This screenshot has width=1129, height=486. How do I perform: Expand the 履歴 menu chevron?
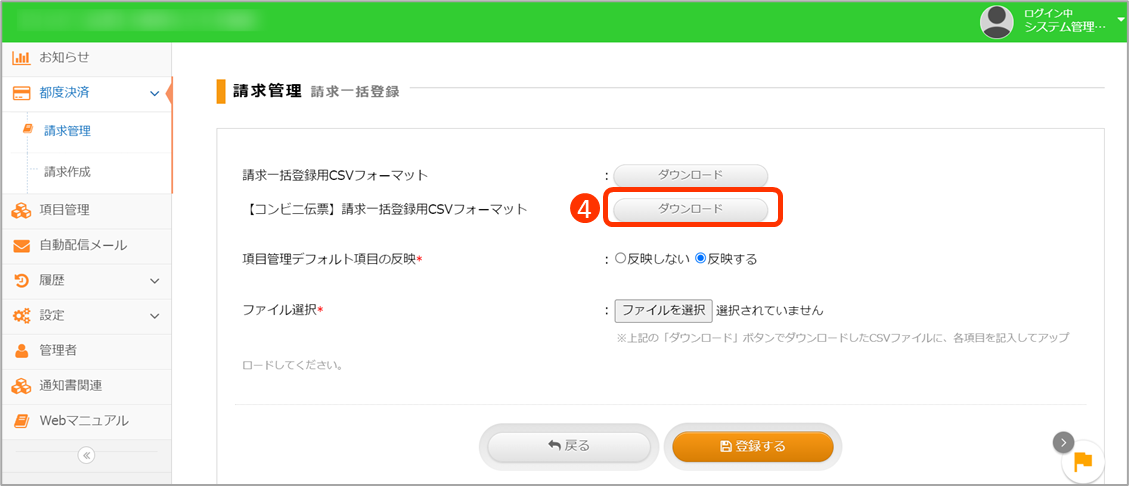pyautogui.click(x=154, y=281)
